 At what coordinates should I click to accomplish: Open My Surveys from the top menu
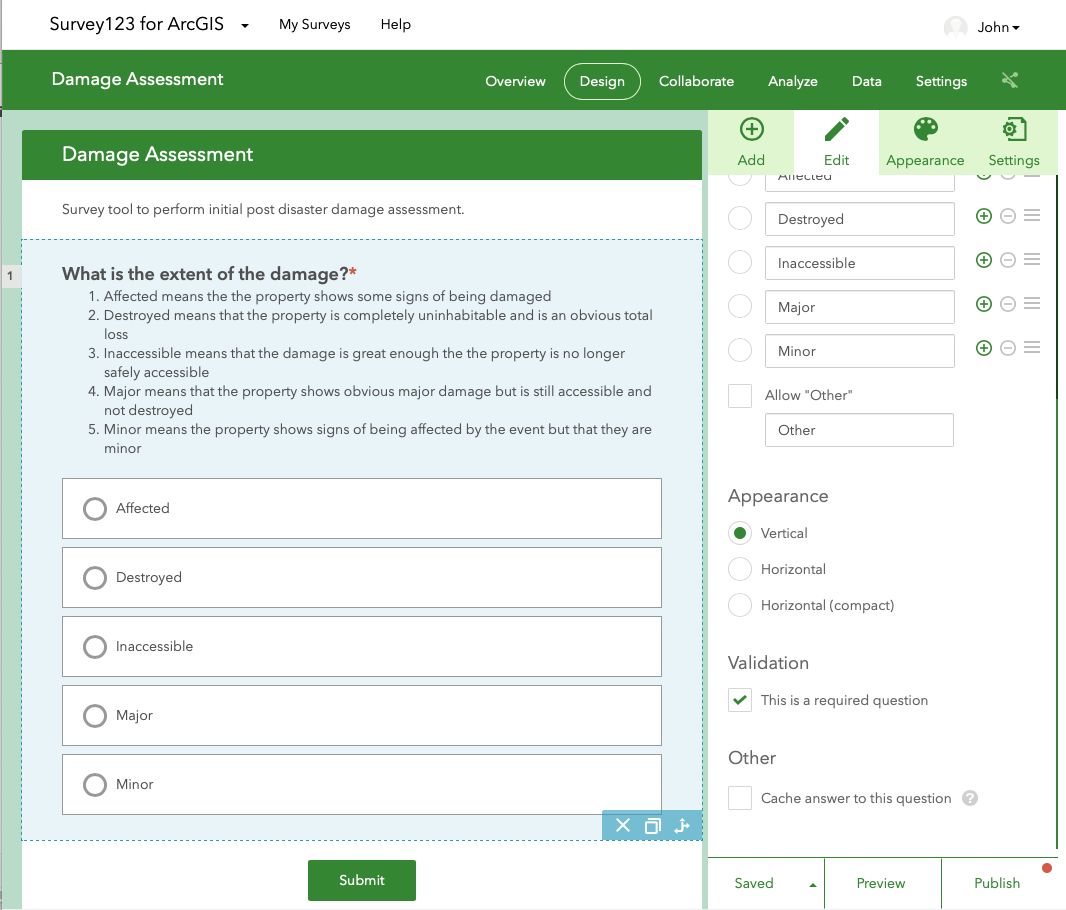tap(314, 25)
